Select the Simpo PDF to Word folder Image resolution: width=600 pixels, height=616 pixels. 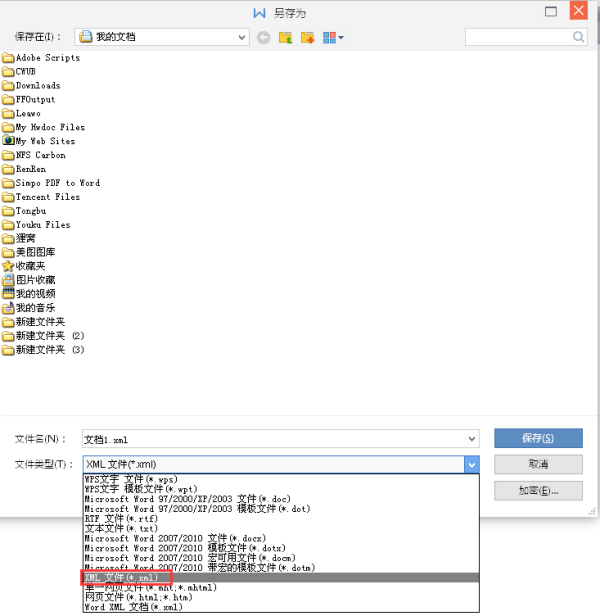click(51, 183)
